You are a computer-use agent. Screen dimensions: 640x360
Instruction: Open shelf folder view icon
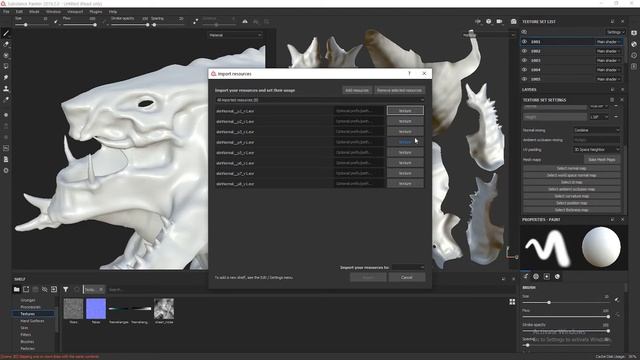click(x=16, y=289)
